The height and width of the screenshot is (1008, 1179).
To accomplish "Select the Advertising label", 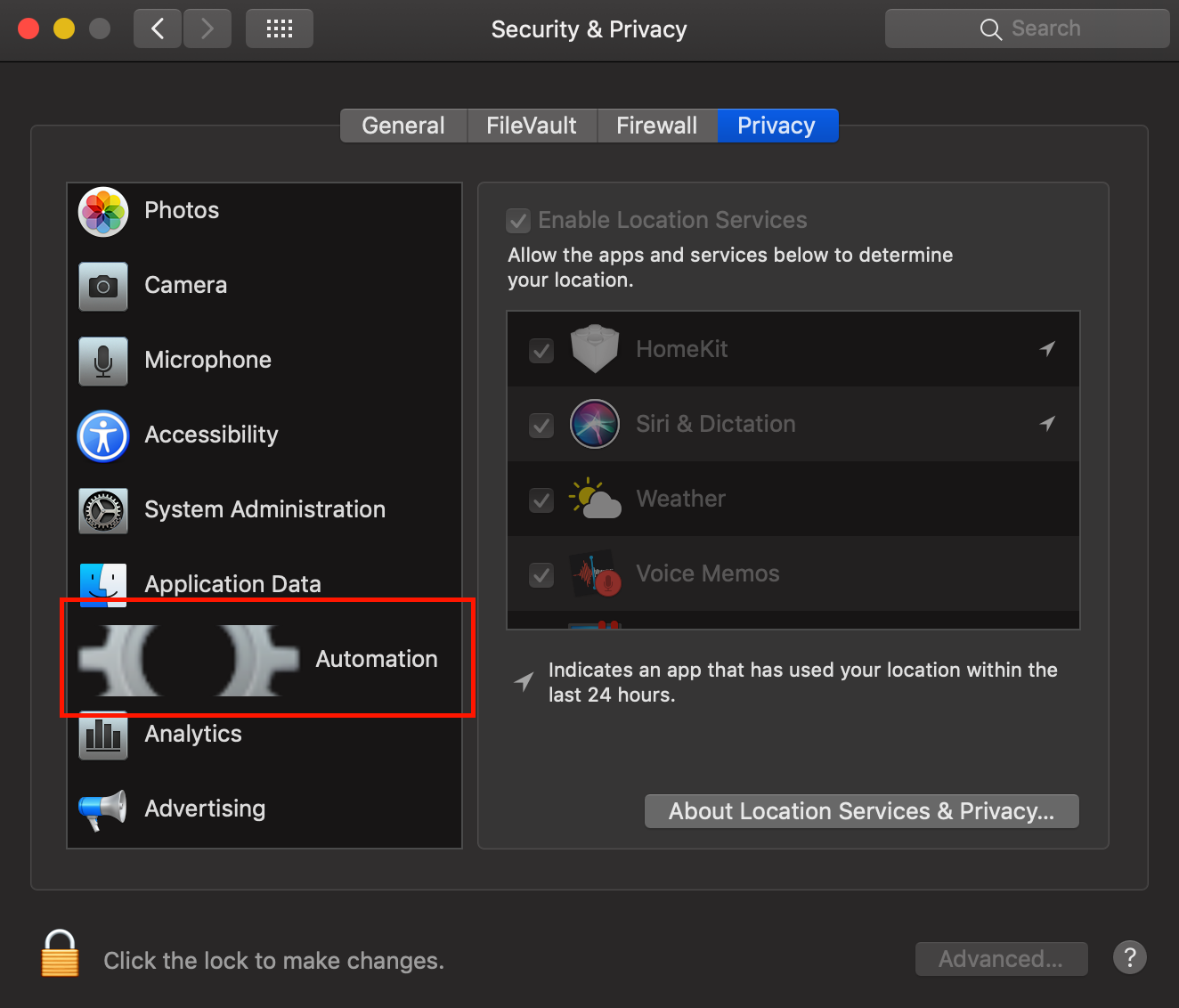I will [x=205, y=809].
